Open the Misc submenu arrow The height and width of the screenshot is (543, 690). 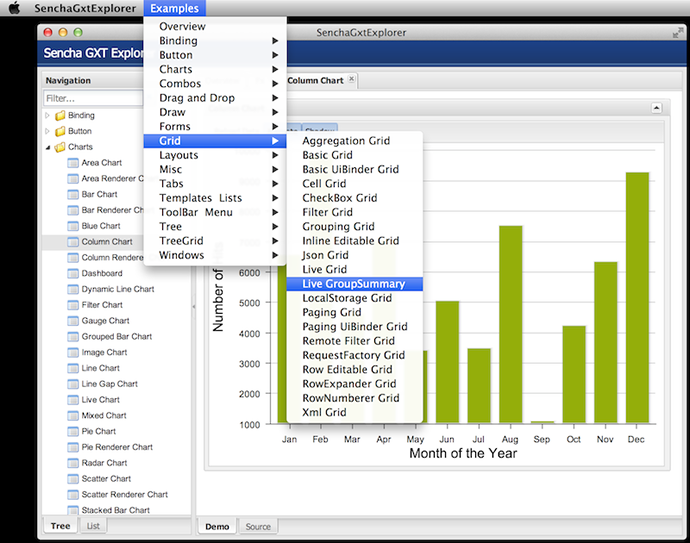click(x=275, y=169)
